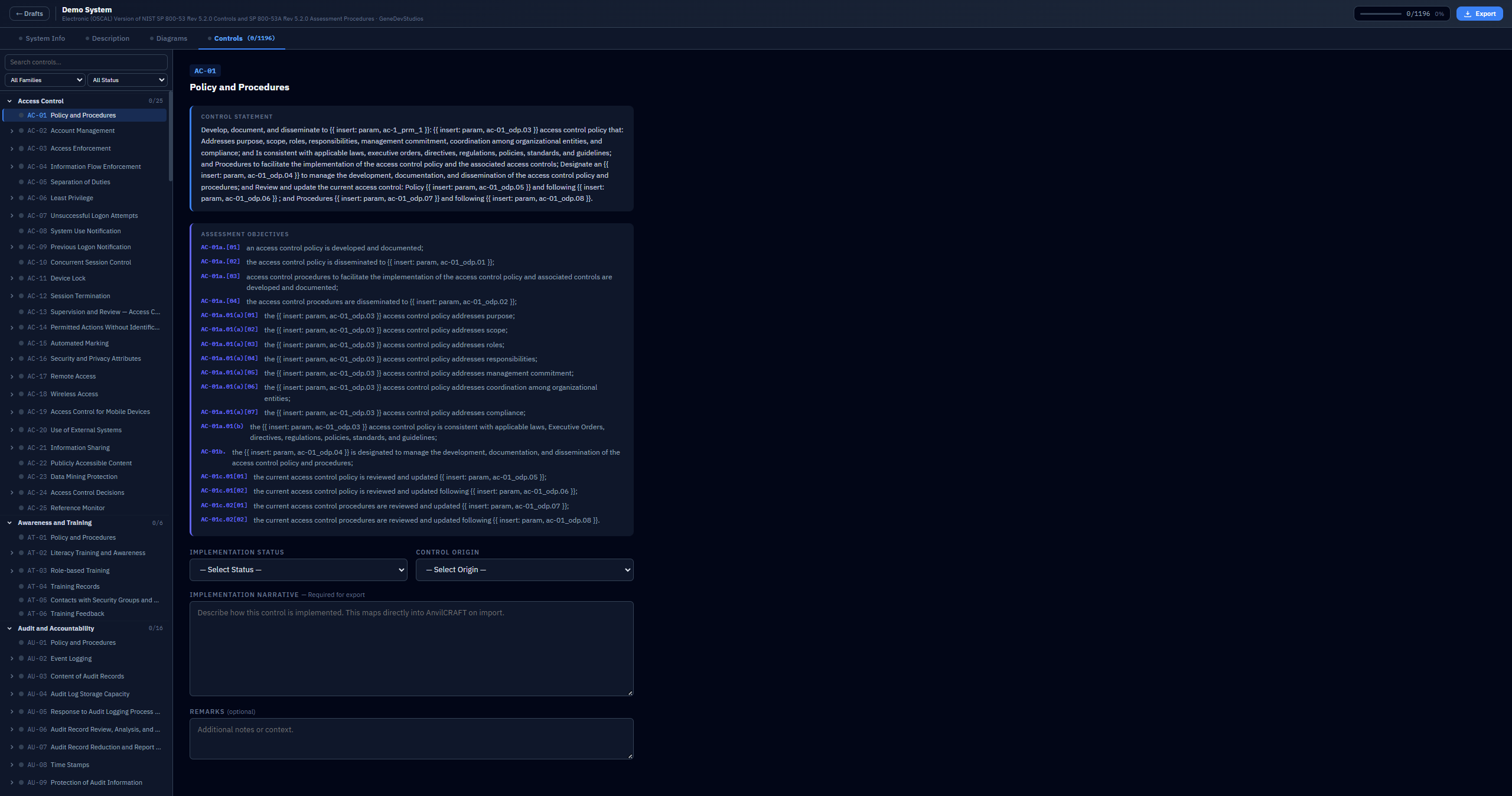Select AC-15 Automated Marking

(x=85, y=343)
